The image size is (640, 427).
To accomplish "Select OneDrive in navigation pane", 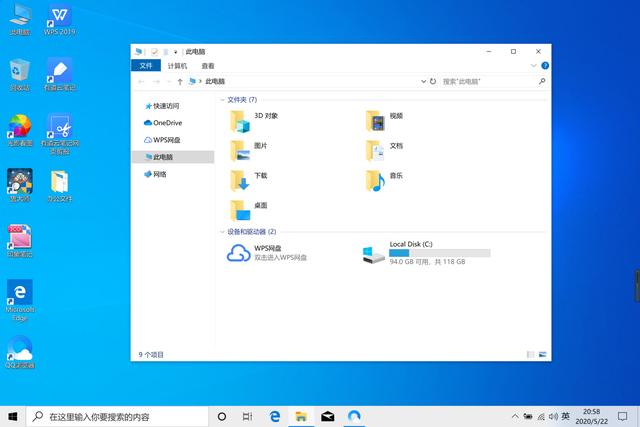I will point(173,123).
